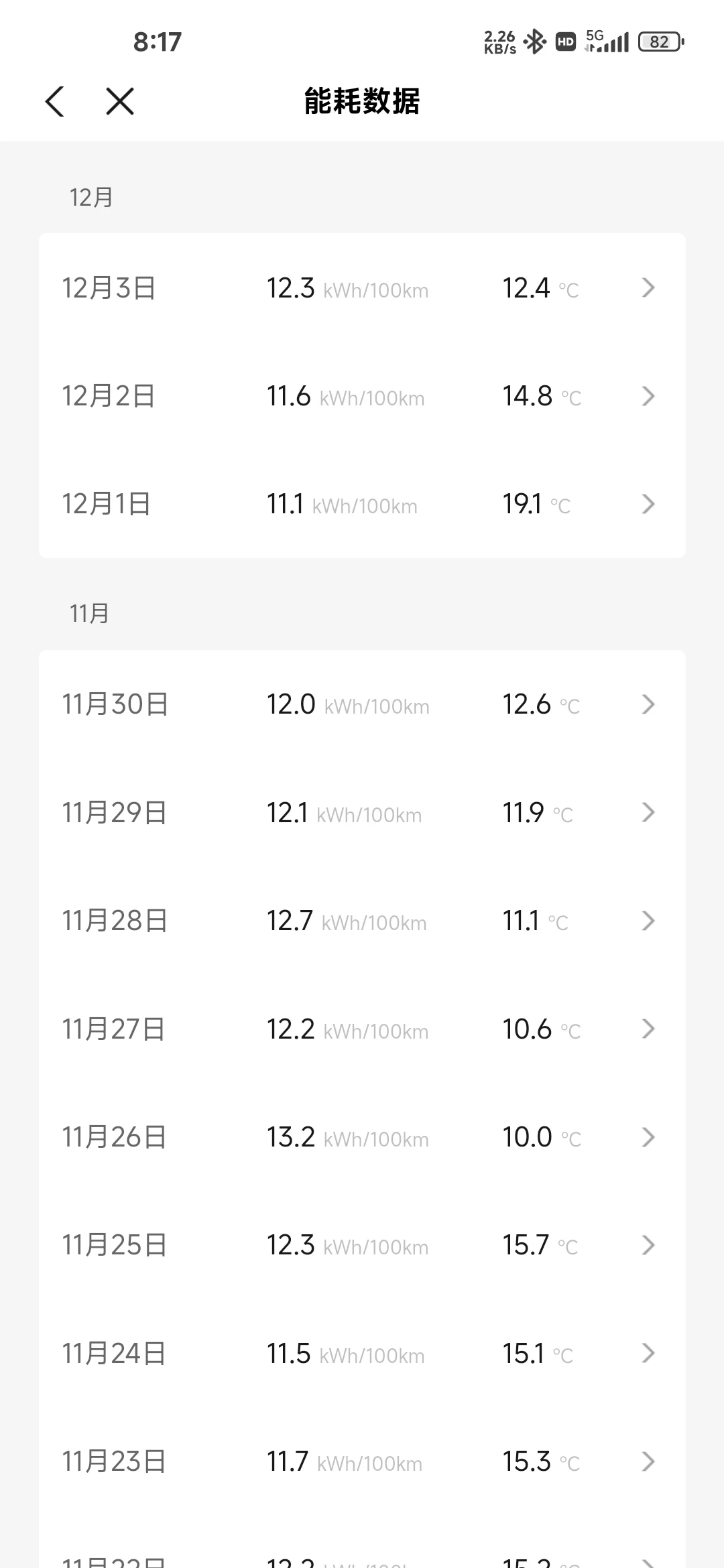Tap the 5G signal strength icon
The width and height of the screenshot is (724, 1568).
pos(607,42)
